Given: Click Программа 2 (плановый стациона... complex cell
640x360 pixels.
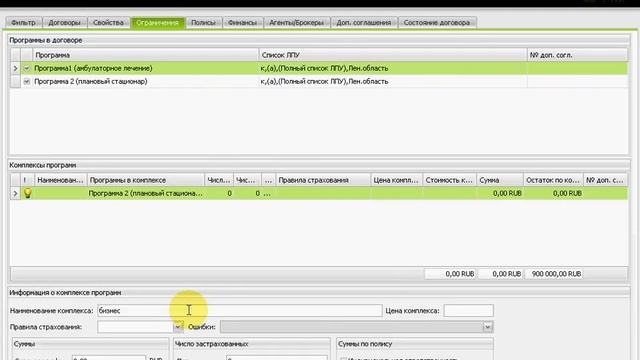Looking at the screenshot, I should (145, 193).
